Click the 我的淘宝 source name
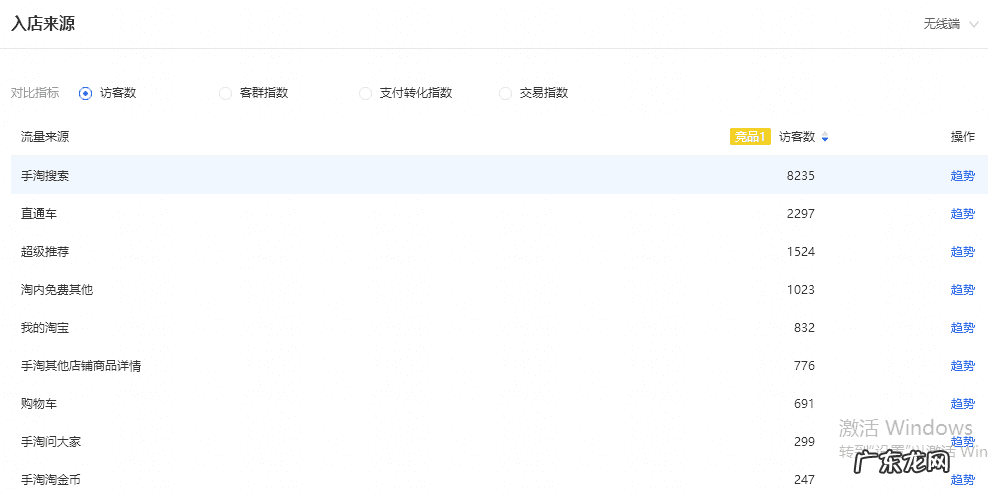This screenshot has width=988, height=491. (45, 327)
